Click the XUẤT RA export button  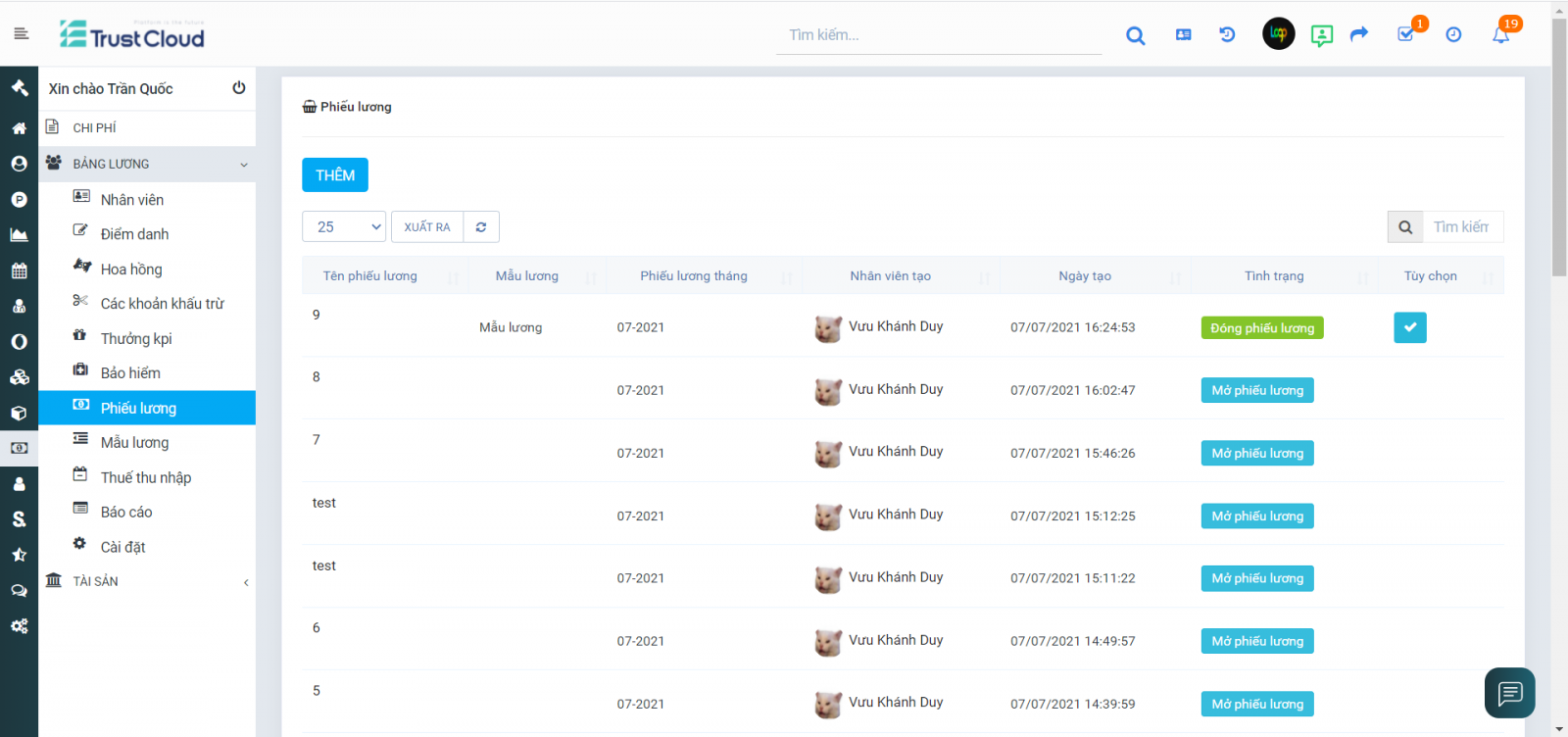tap(427, 227)
